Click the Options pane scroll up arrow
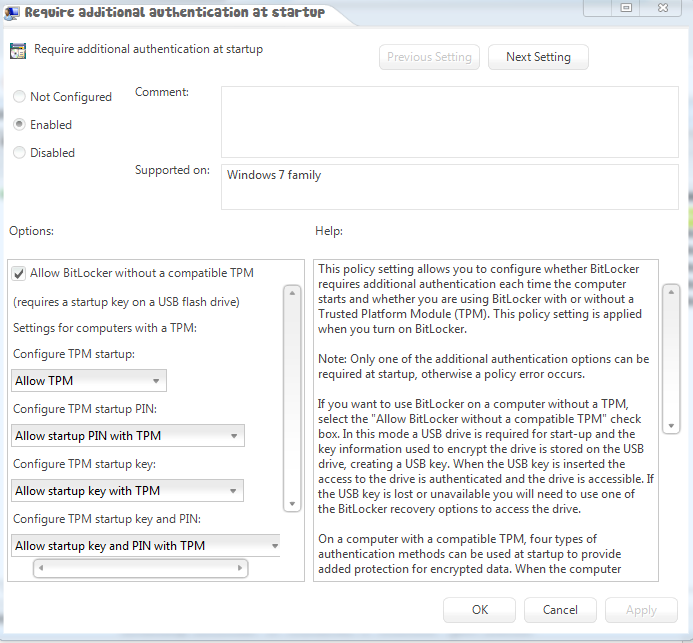The image size is (693, 643). click(292, 293)
